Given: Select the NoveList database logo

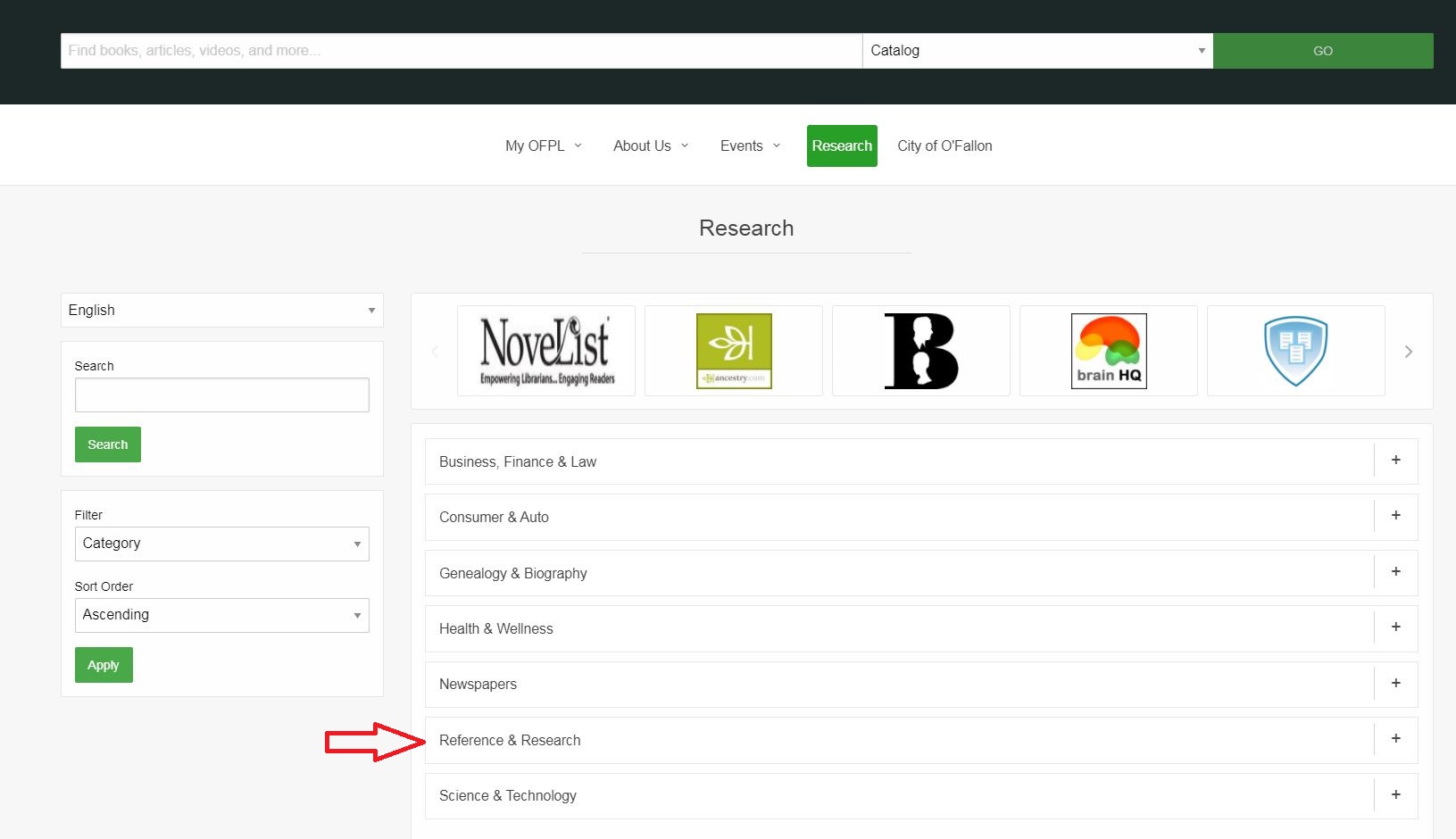Looking at the screenshot, I should point(545,350).
